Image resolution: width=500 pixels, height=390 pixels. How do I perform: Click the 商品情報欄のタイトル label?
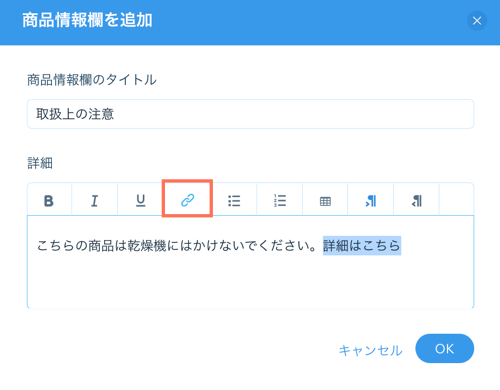(x=92, y=80)
